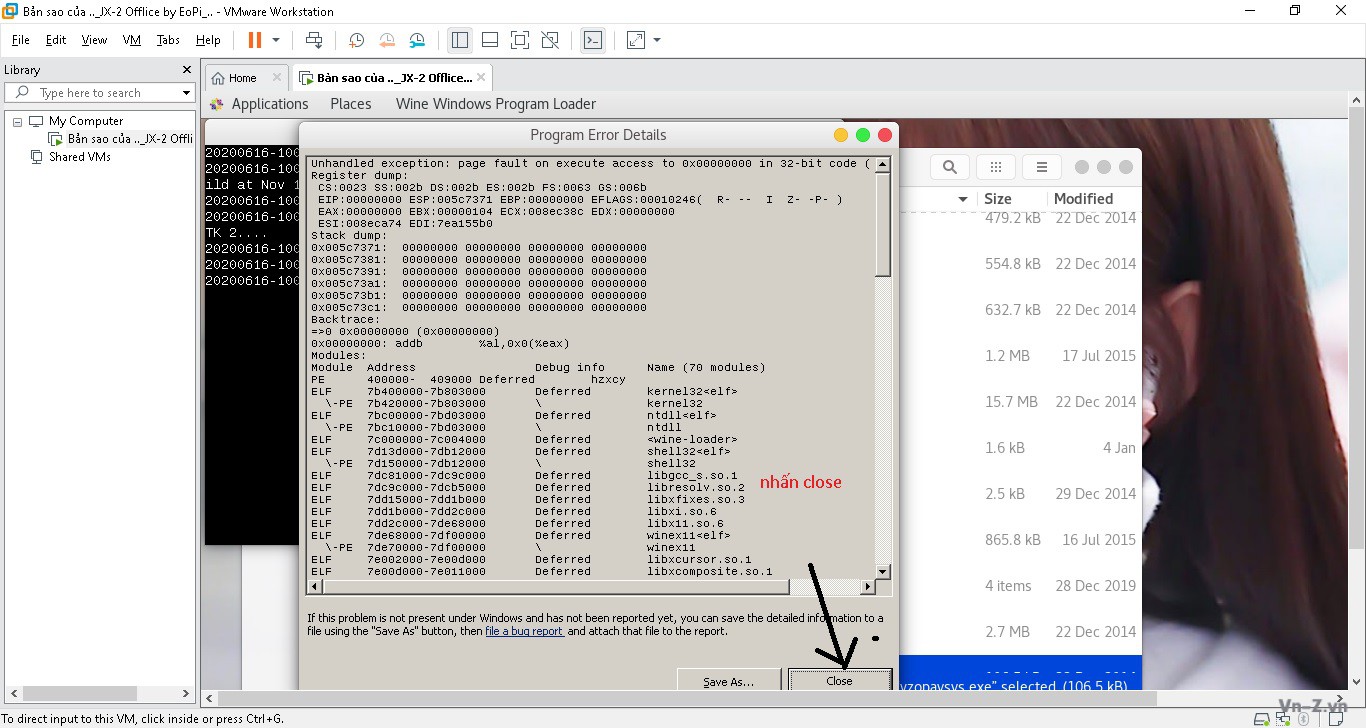Image resolution: width=1366 pixels, height=728 pixels.
Task: Switch the file manager to grid view
Action: (996, 167)
